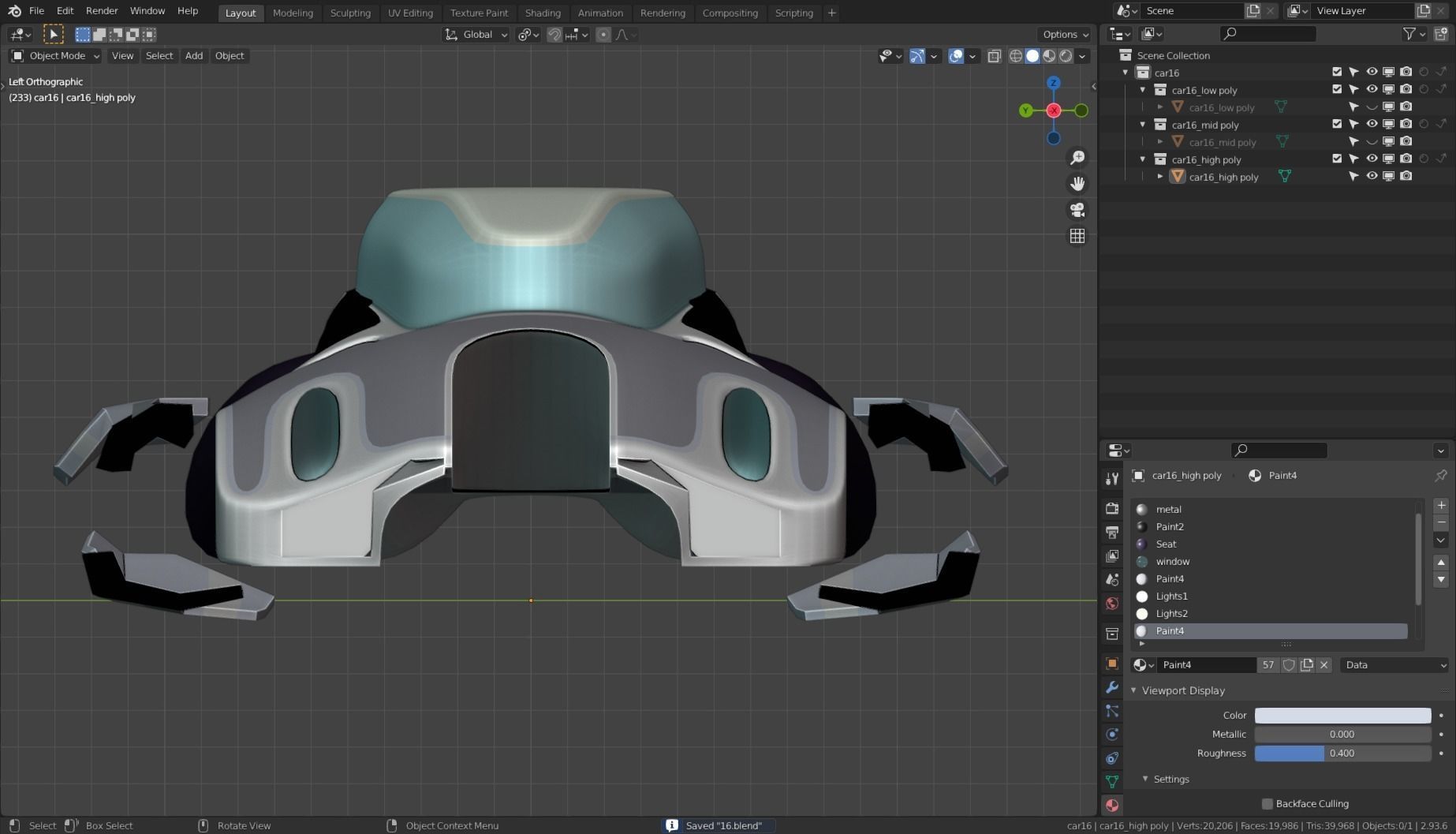Open the World properties globe icon

click(1112, 604)
